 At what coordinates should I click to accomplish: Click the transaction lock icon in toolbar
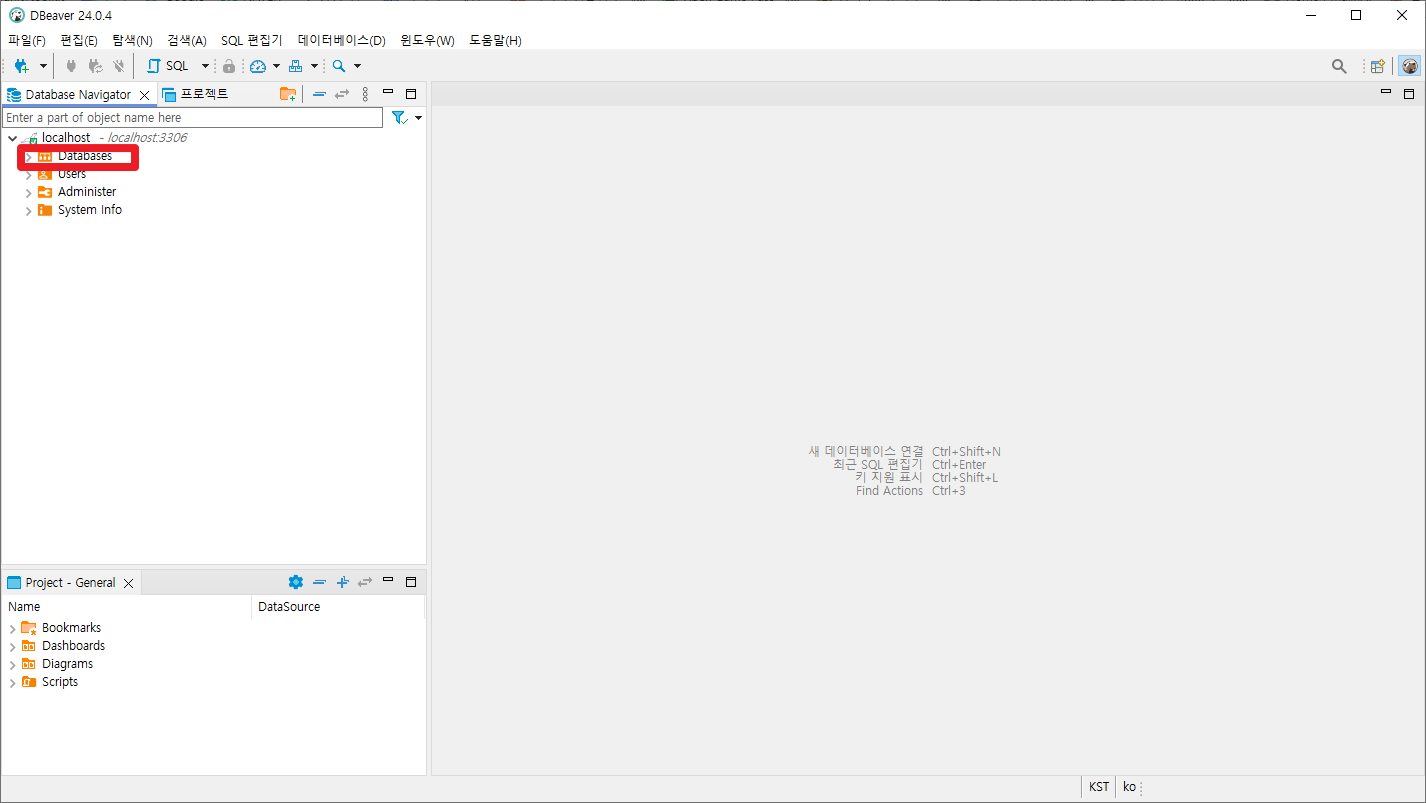tap(229, 66)
